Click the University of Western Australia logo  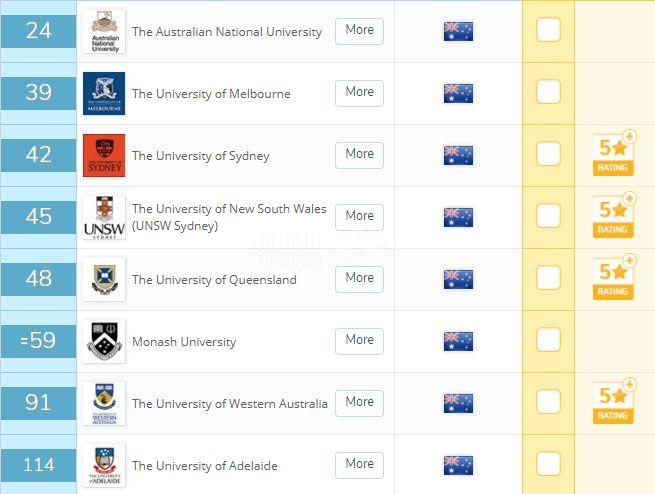[x=104, y=403]
